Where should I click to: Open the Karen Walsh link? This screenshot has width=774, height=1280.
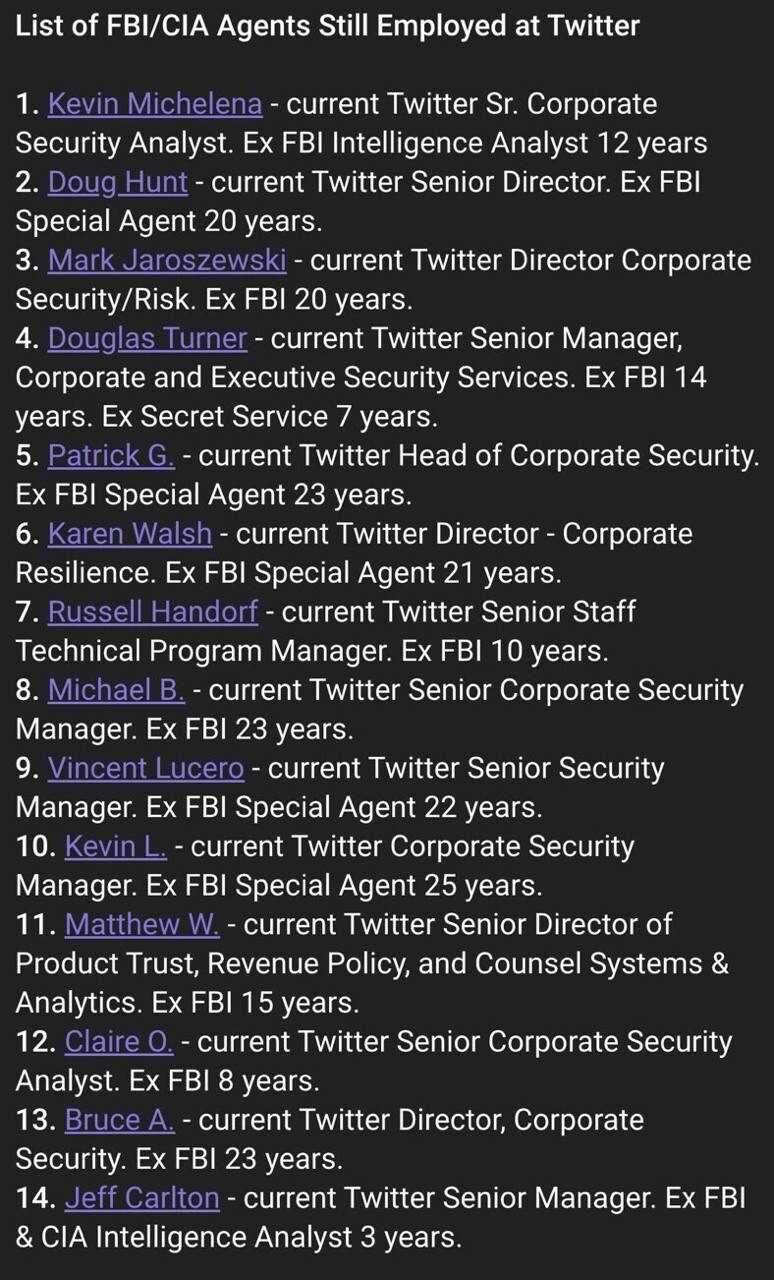(130, 534)
